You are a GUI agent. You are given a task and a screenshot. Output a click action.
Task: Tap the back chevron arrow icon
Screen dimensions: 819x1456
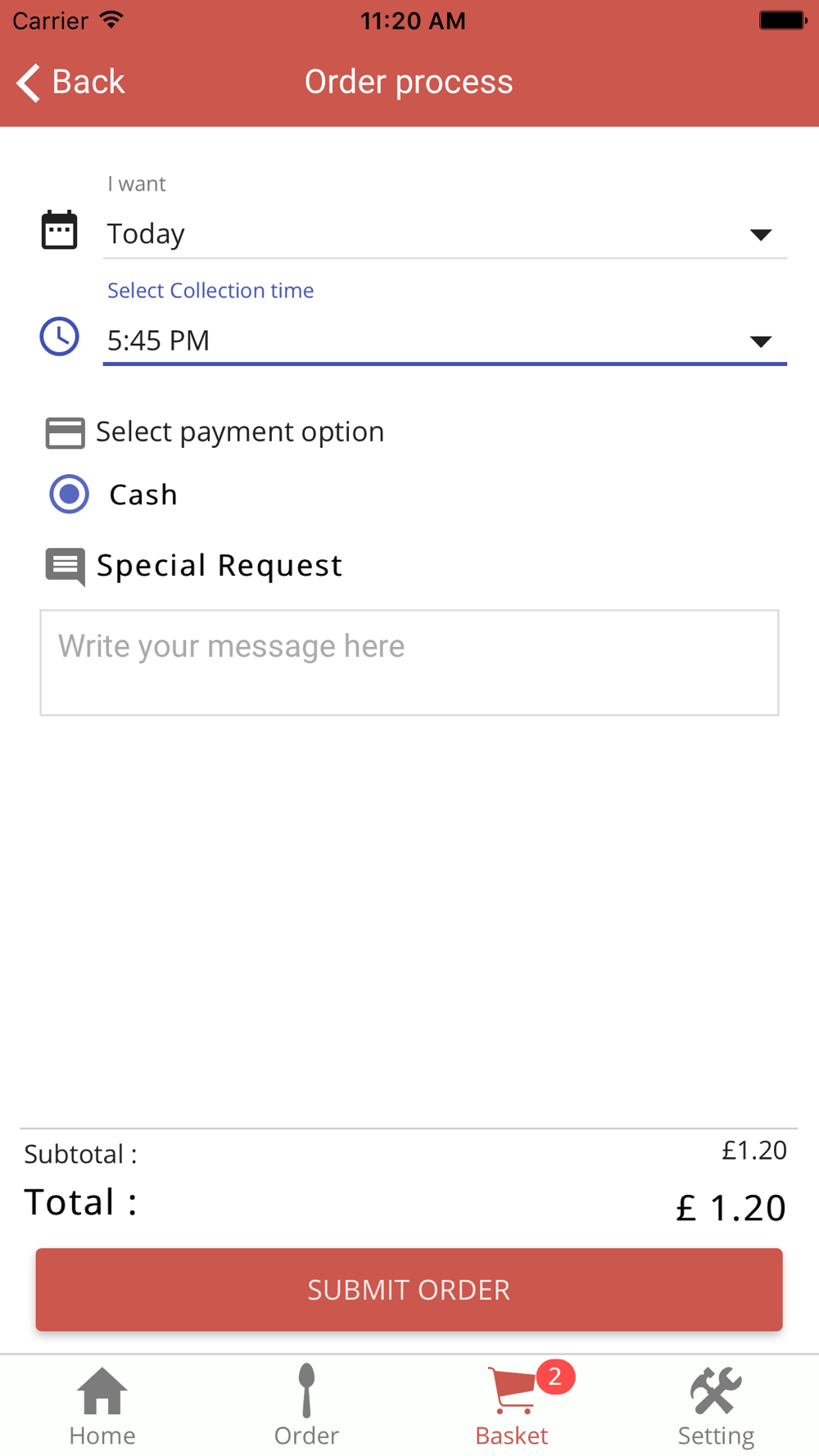coord(29,83)
